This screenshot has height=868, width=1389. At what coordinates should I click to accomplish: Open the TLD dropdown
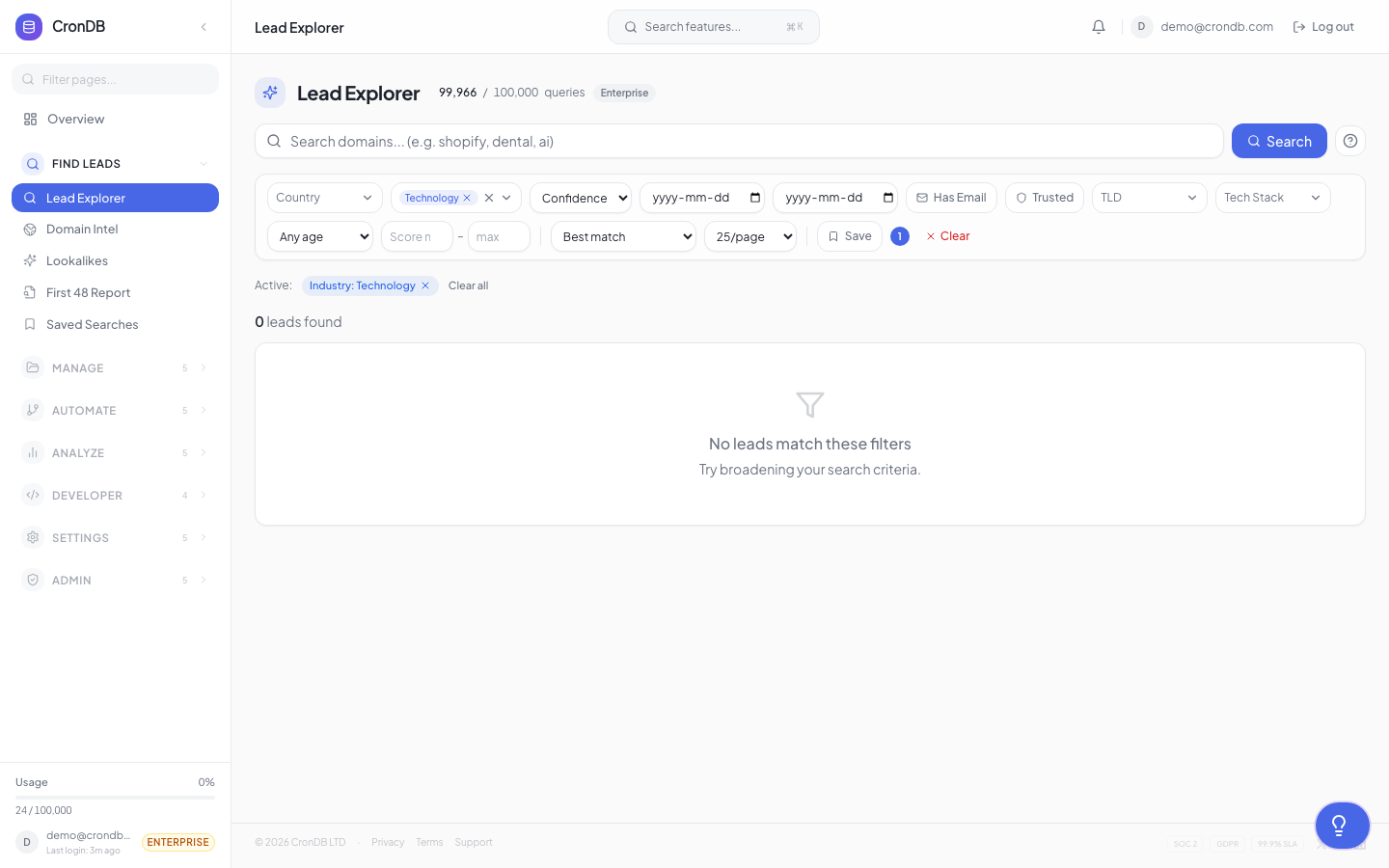point(1150,198)
